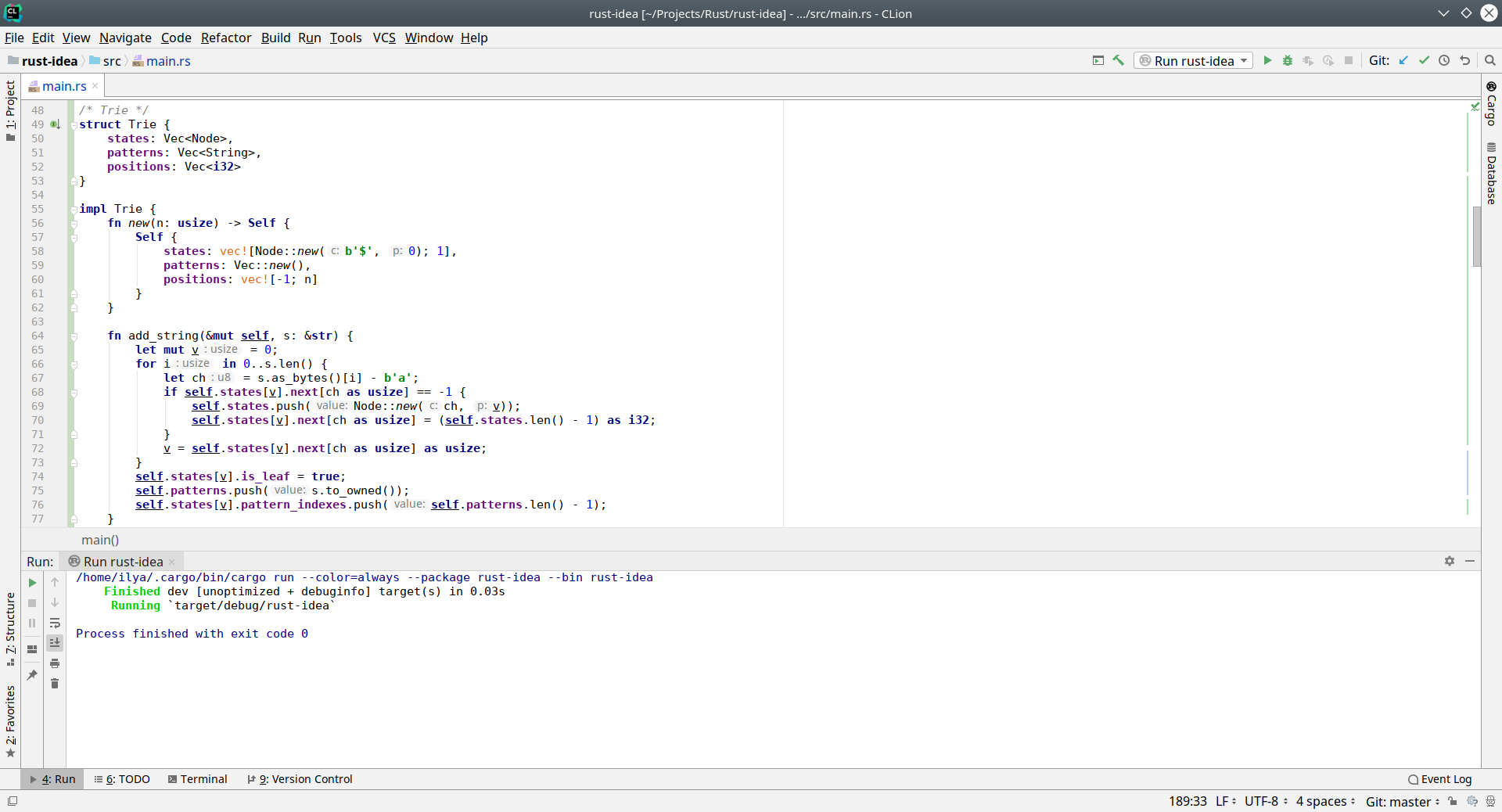The height and width of the screenshot is (812, 1502).
Task: Open Run panel settings gear
Action: click(1450, 561)
